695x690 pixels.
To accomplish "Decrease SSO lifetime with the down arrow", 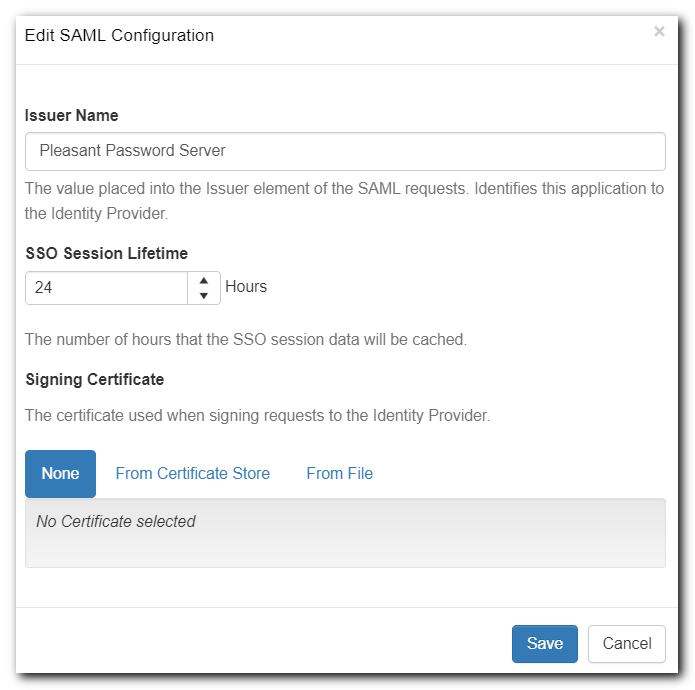I will point(204,295).
